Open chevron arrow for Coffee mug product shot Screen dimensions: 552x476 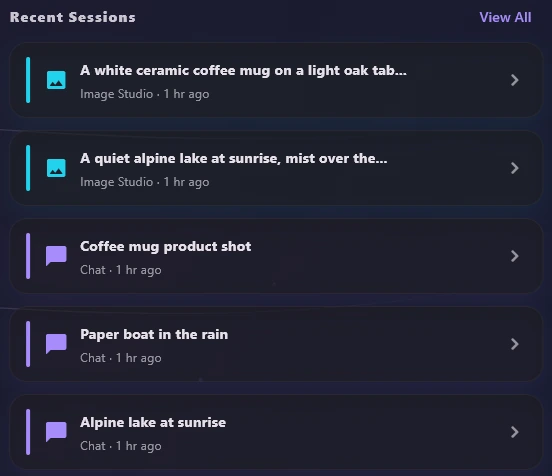(x=515, y=256)
